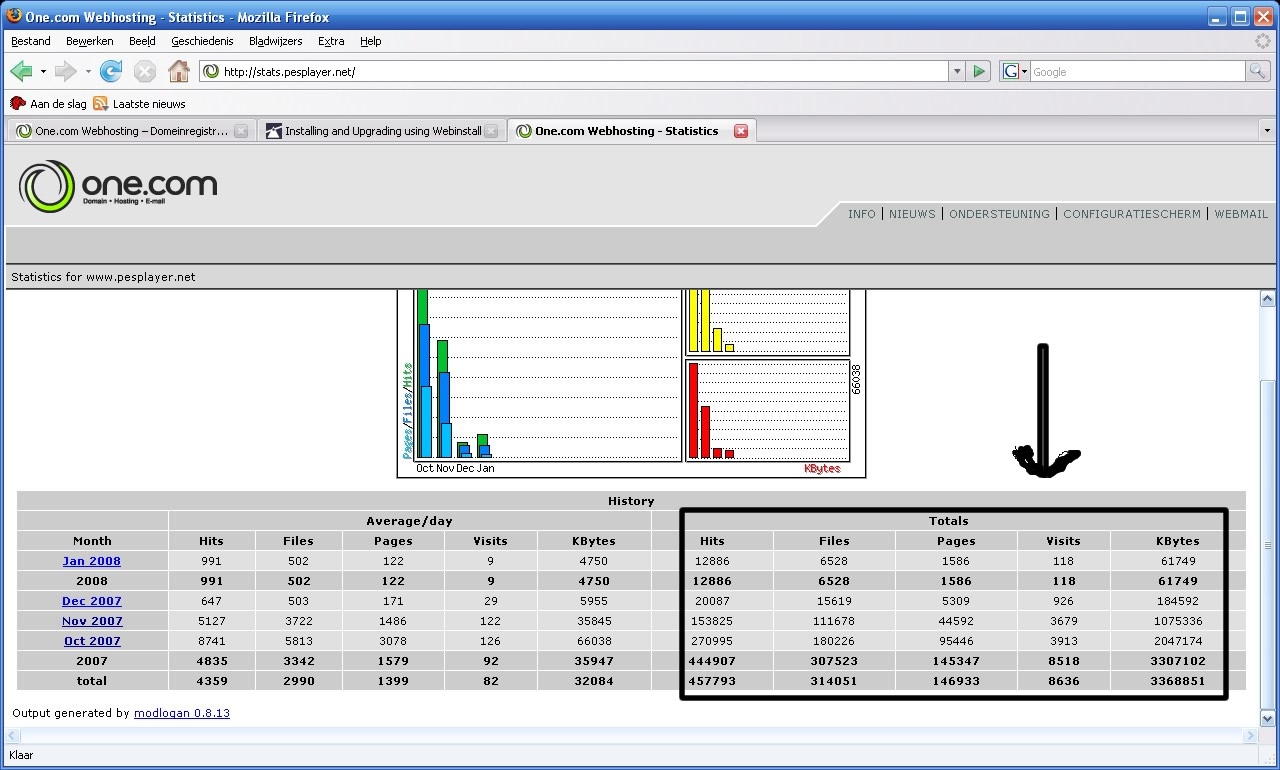The height and width of the screenshot is (770, 1280).
Task: Maximize the Firefox window
Action: [x=1240, y=16]
